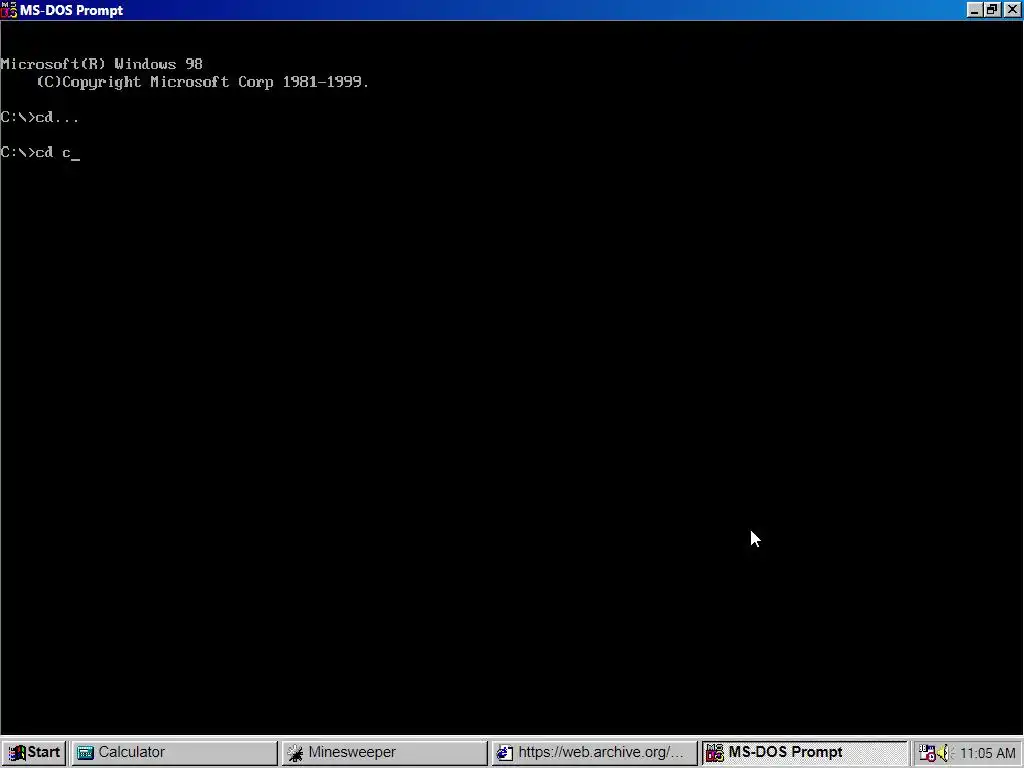Click the 'Microsoft(R) Windows 98' line
The width and height of the screenshot is (1024, 768).
102,64
